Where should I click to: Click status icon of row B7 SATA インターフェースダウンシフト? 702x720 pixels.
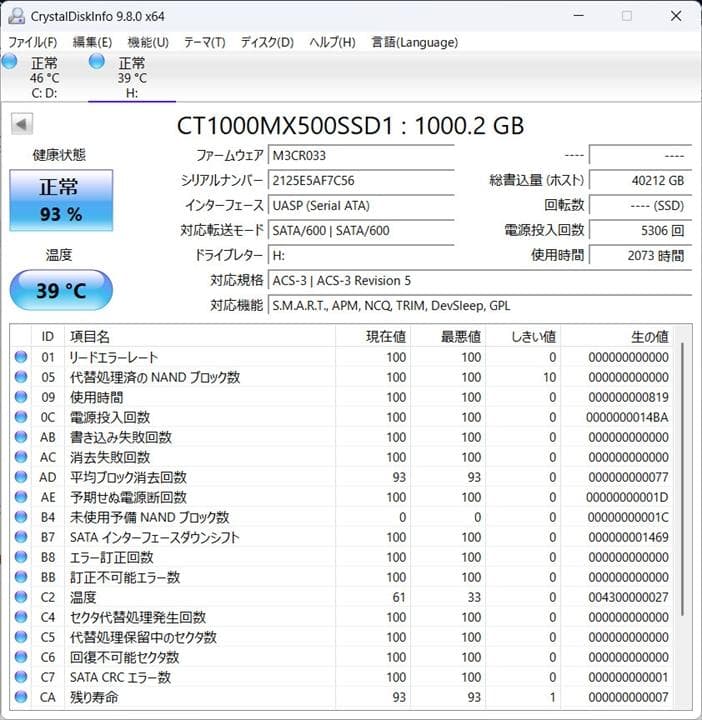pyautogui.click(x=21, y=537)
